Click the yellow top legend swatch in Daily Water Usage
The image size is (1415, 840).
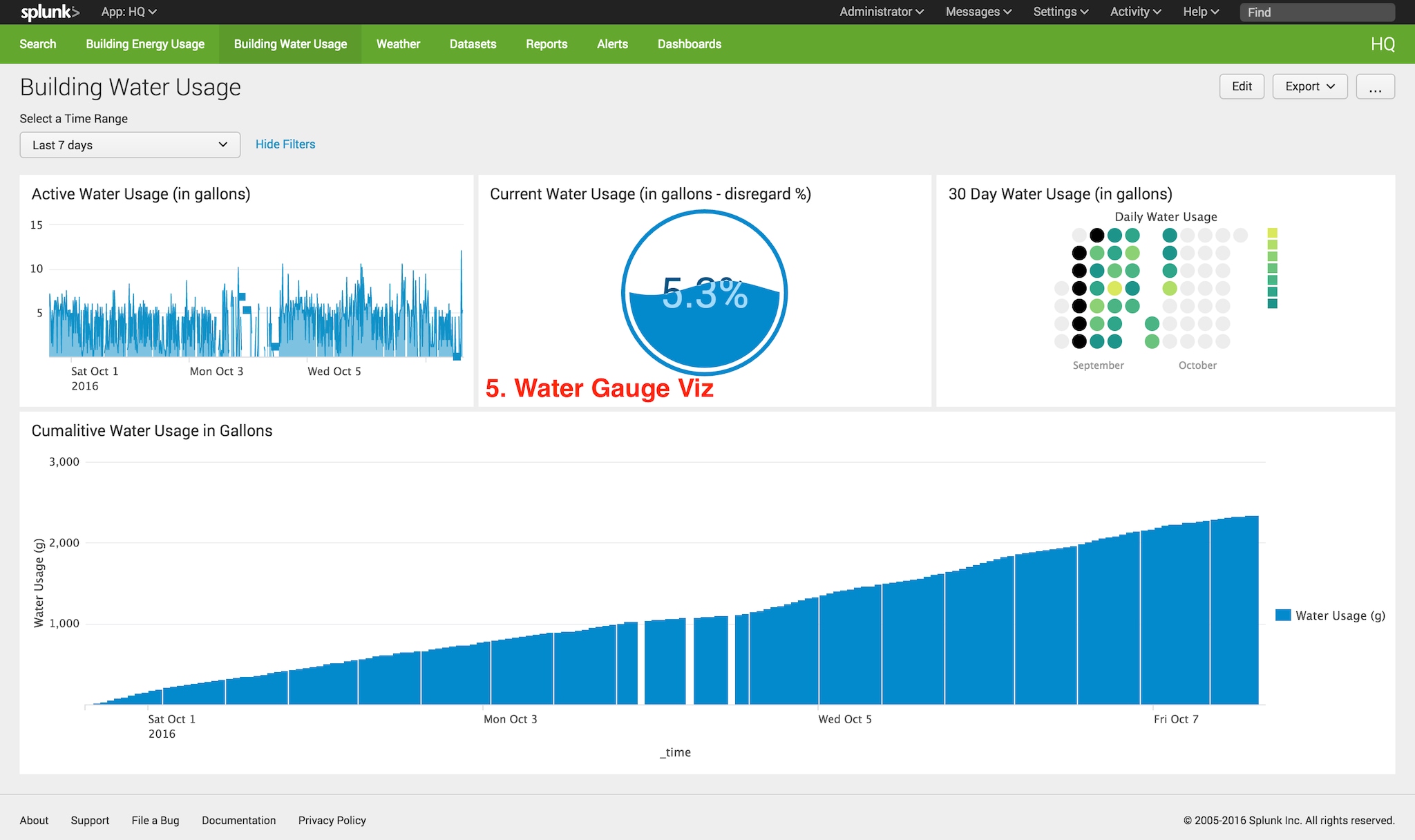tap(1273, 233)
